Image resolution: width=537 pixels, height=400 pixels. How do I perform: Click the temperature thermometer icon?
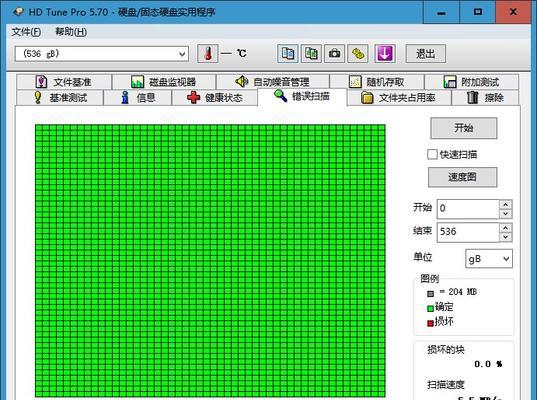[208, 53]
